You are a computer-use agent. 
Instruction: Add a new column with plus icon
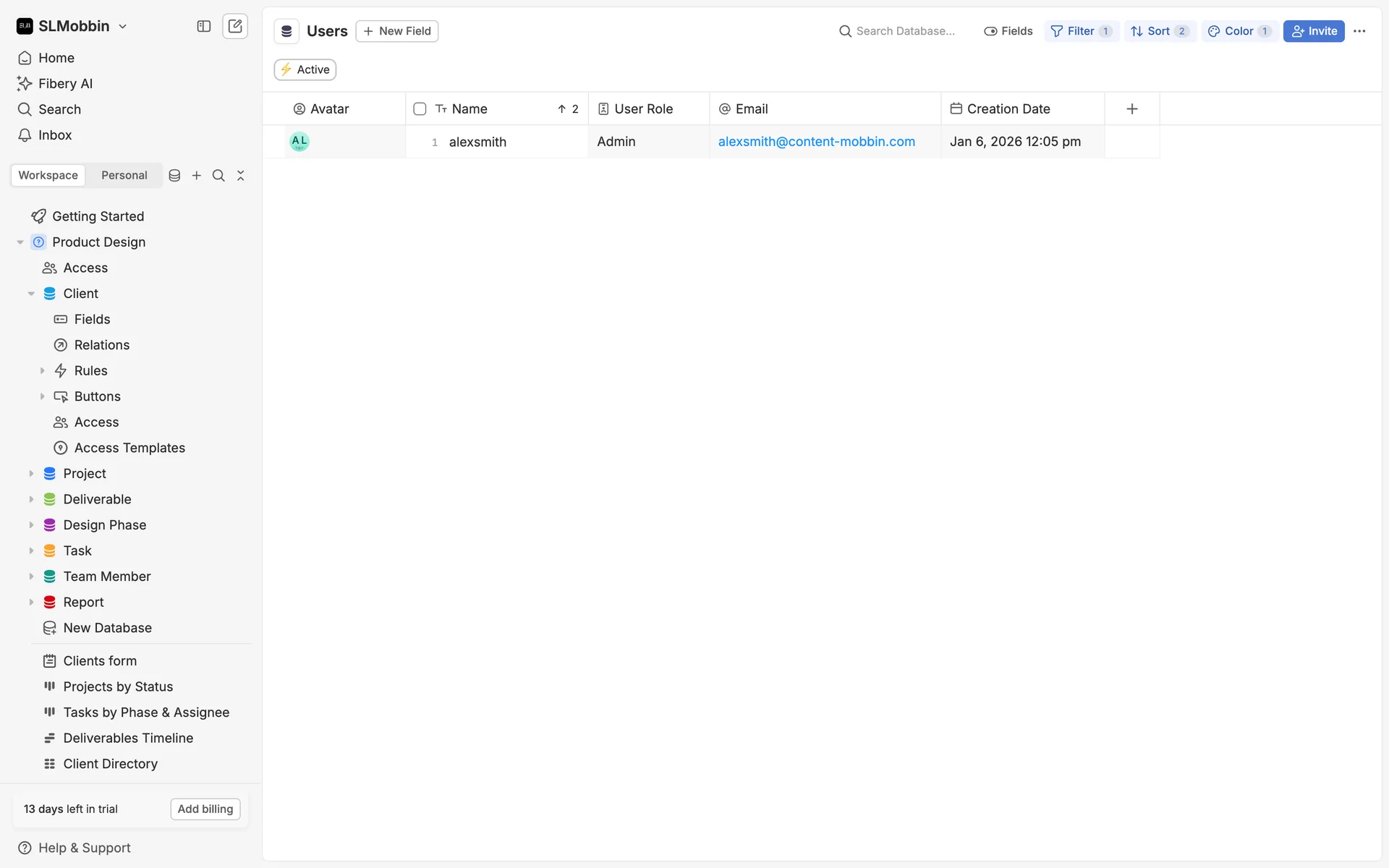1132,109
